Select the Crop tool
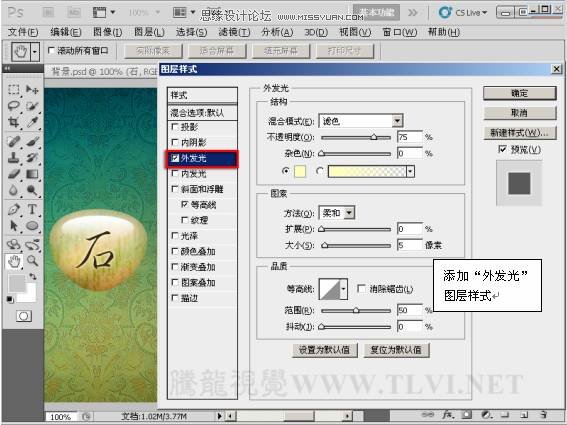This screenshot has width=567, height=425. tap(14, 123)
